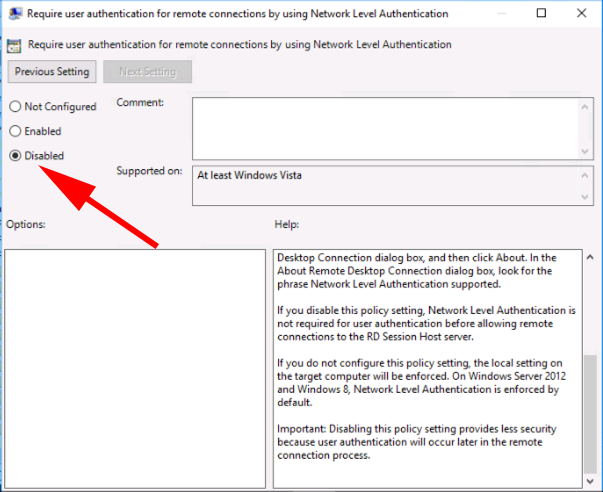
Task: Click 'If you disable this policy setting' text
Action: [426, 324]
